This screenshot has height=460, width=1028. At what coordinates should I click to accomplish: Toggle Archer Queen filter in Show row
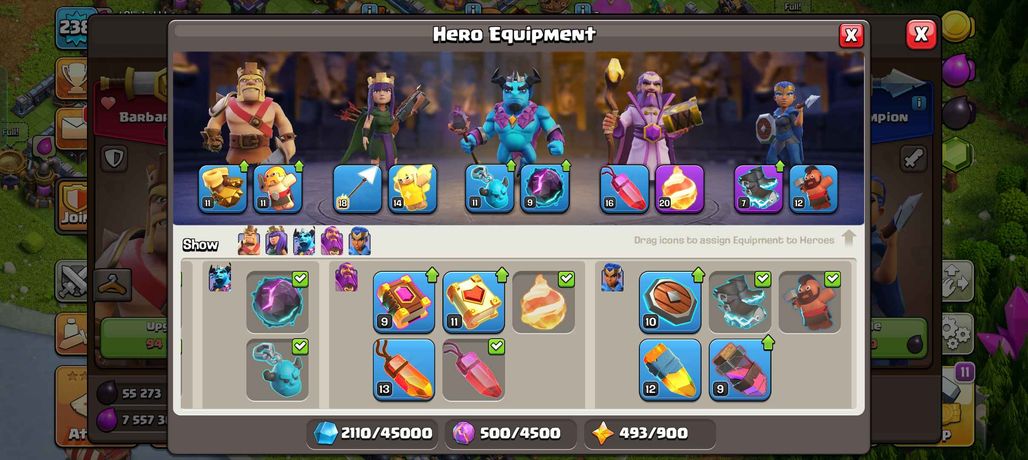coord(276,241)
